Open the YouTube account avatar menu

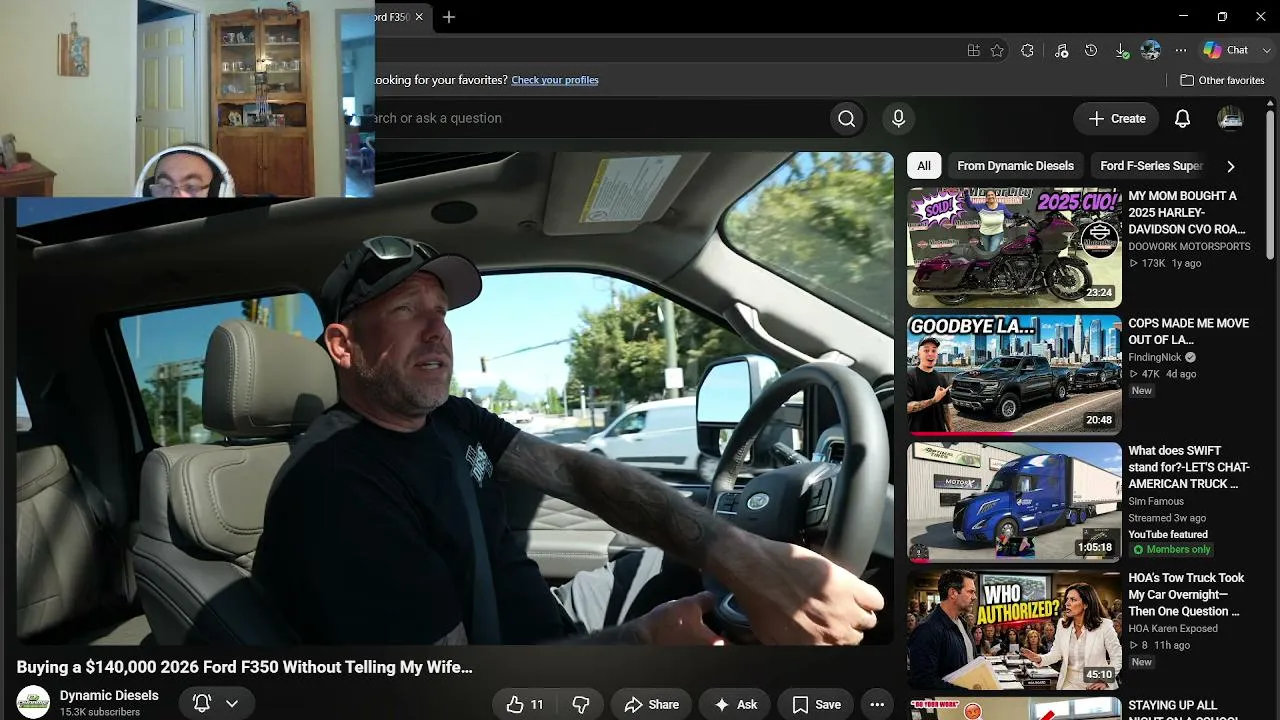coord(1230,119)
